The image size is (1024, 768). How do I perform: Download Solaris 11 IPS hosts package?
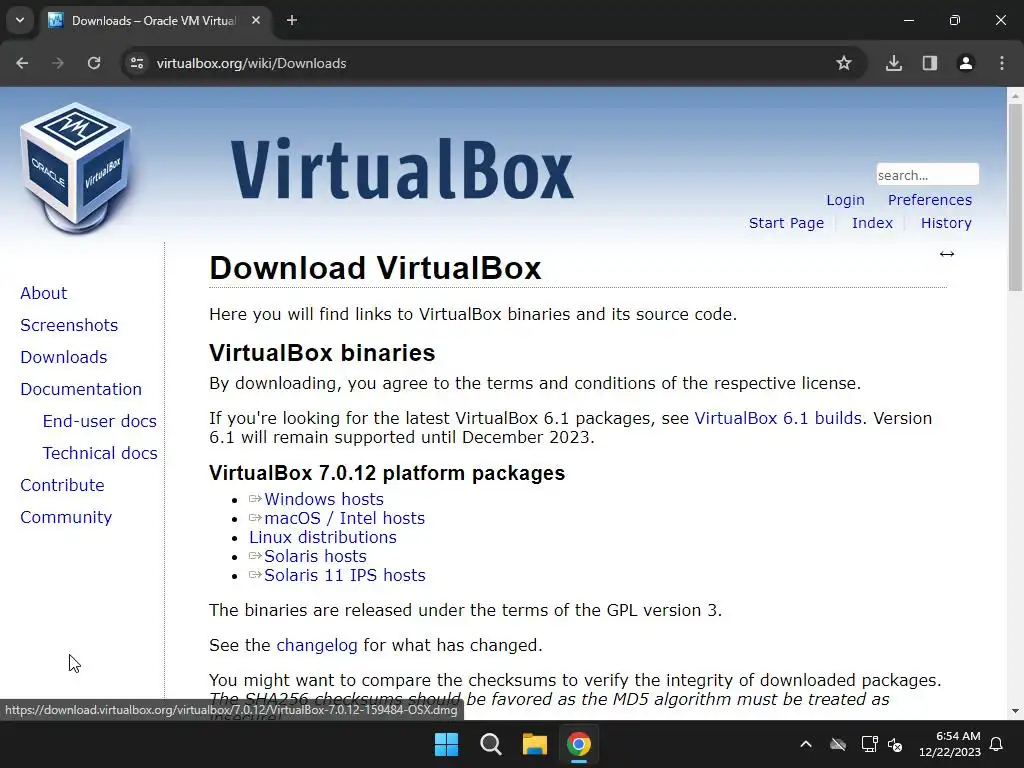[344, 575]
